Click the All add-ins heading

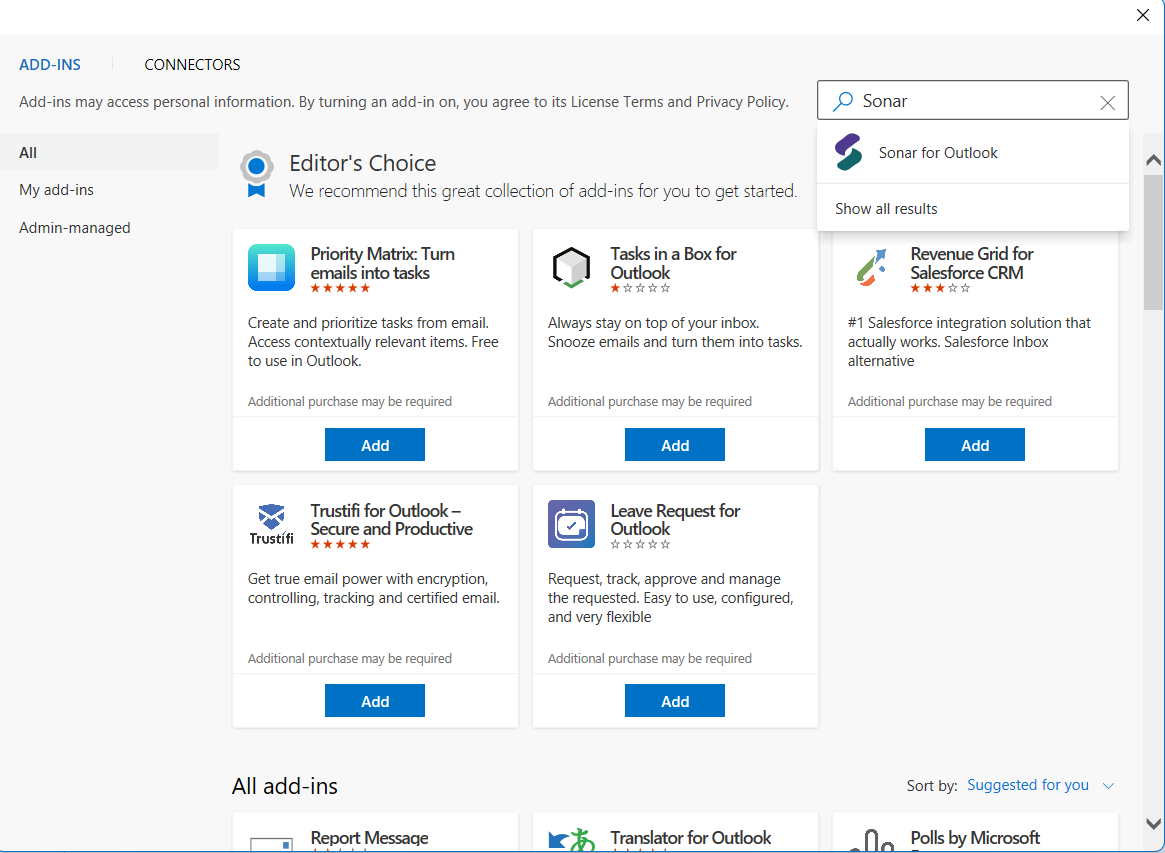point(285,786)
